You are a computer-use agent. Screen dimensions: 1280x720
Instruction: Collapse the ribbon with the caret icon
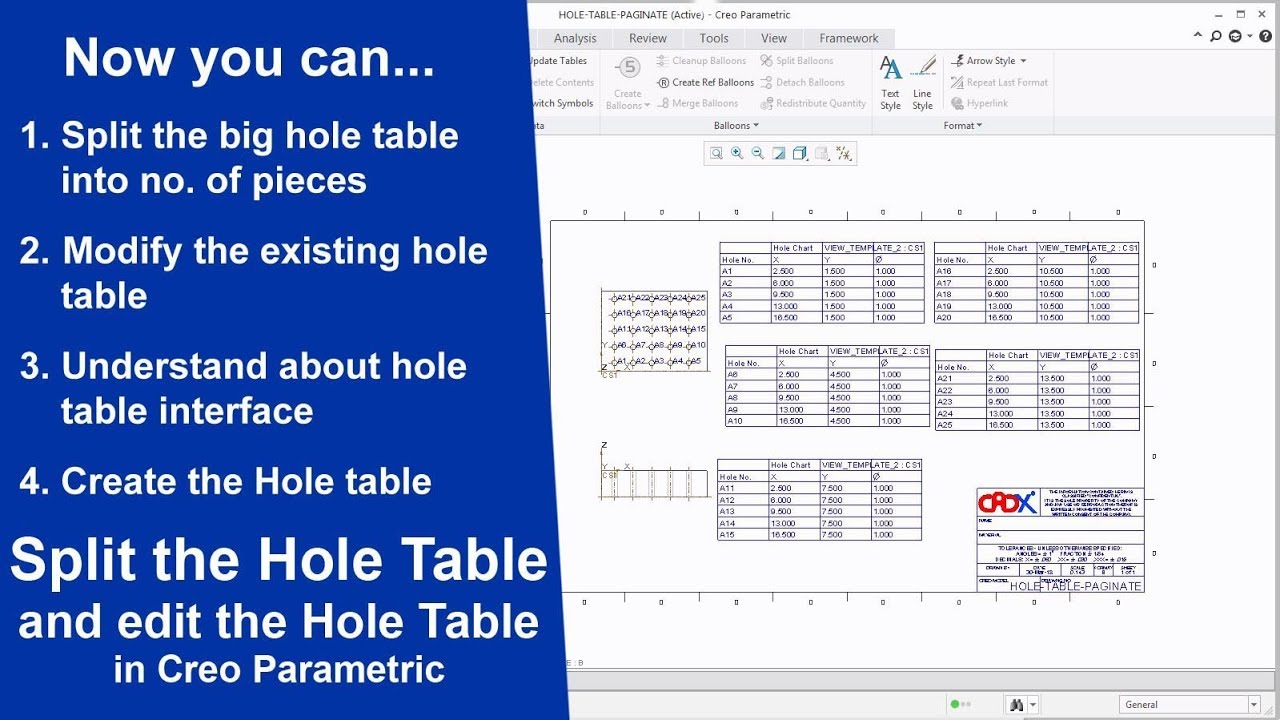coord(1197,36)
